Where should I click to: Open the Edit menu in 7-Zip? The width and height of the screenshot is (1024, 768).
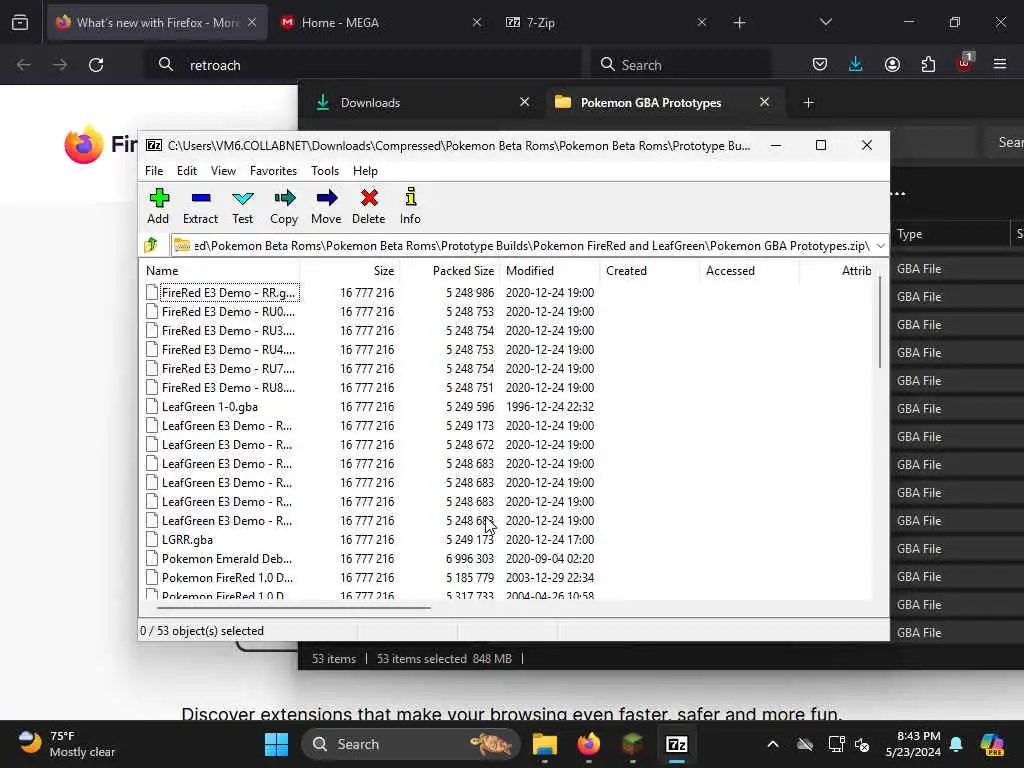pos(187,170)
